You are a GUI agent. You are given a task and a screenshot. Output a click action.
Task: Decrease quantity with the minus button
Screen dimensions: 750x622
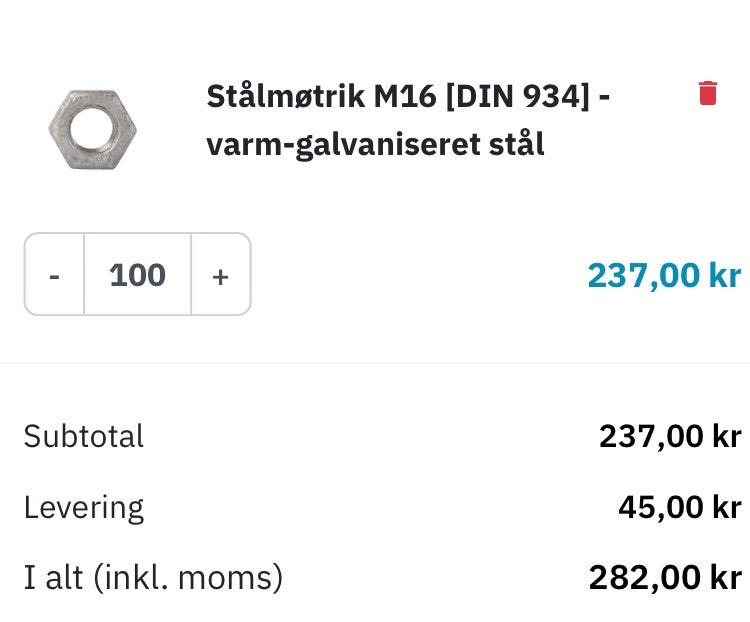54,275
